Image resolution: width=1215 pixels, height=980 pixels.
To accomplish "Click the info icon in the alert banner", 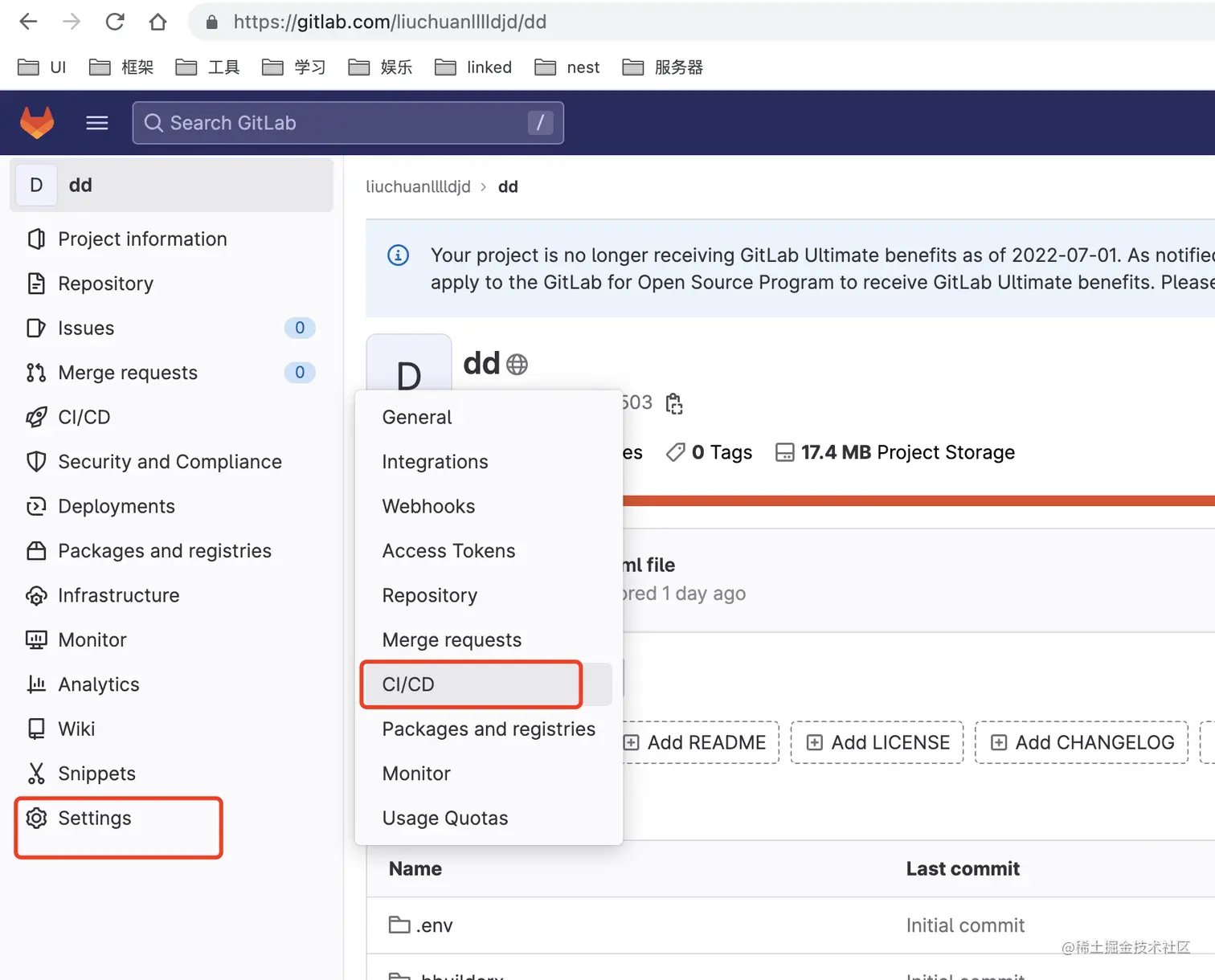I will coord(399,255).
